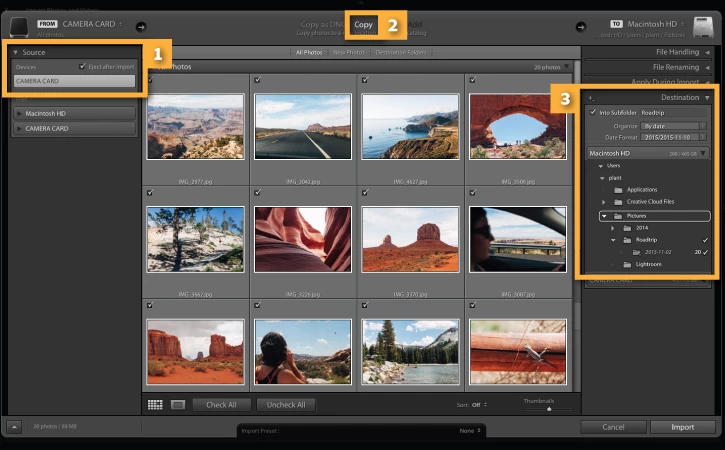Click the 2015-11-02 new folder icon

(x=637, y=252)
